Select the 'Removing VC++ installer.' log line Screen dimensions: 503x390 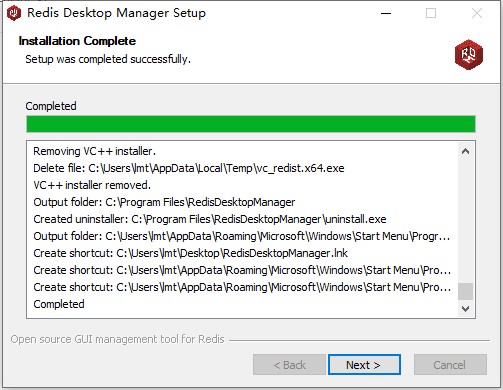[95, 151]
